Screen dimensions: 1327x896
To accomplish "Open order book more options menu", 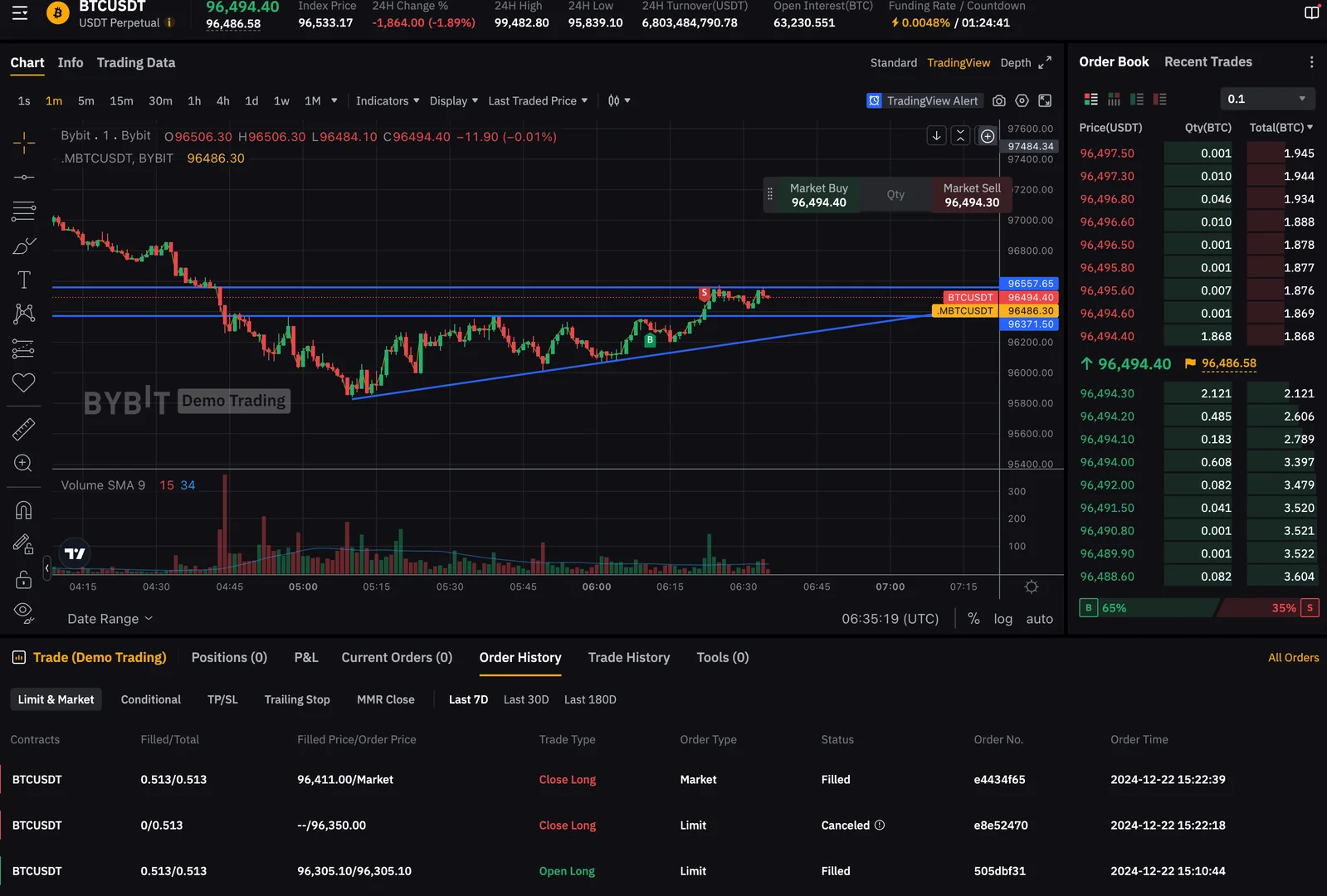I will (1311, 62).
